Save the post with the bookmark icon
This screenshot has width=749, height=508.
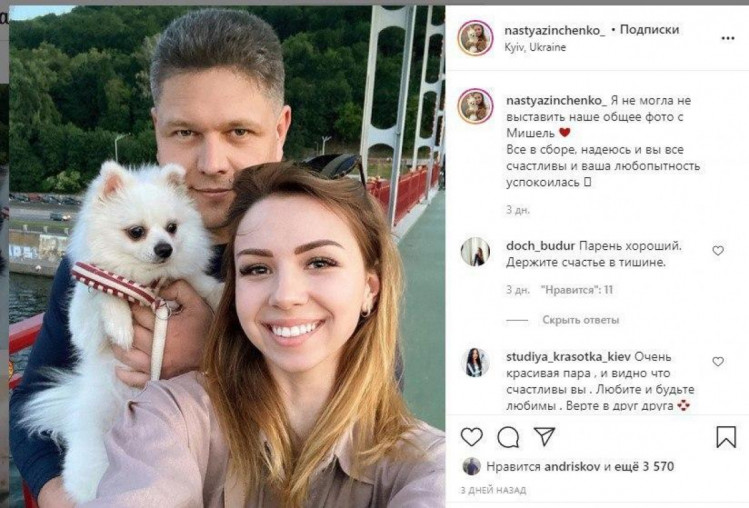coord(726,436)
